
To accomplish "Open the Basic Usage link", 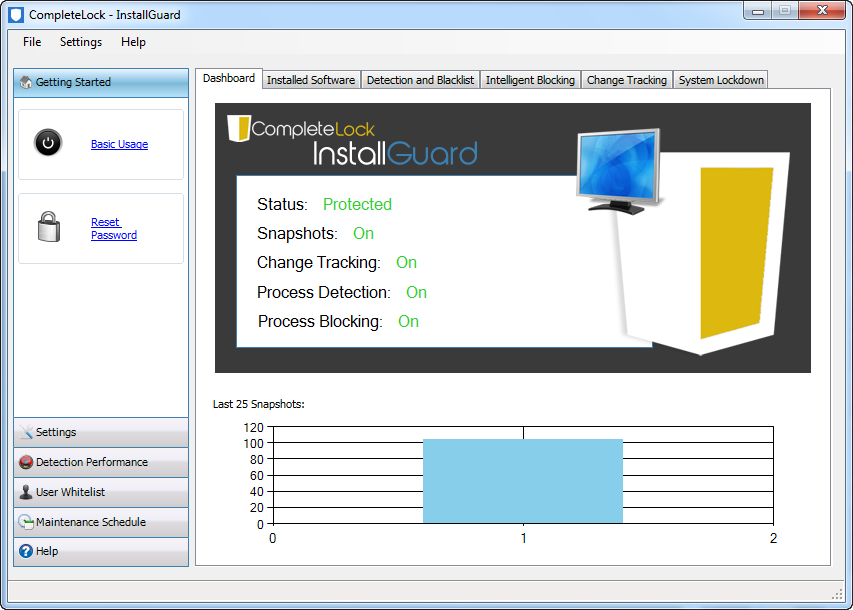I will pyautogui.click(x=120, y=144).
